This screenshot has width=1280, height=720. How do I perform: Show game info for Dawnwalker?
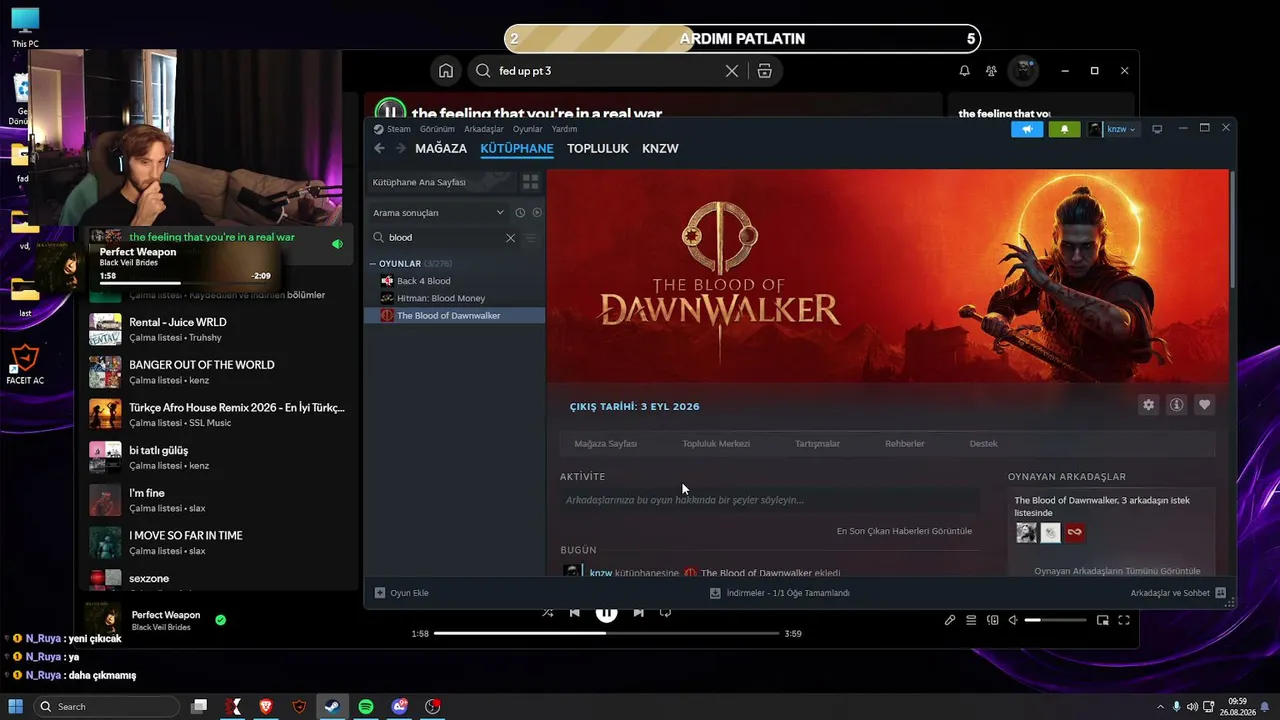pos(1176,405)
